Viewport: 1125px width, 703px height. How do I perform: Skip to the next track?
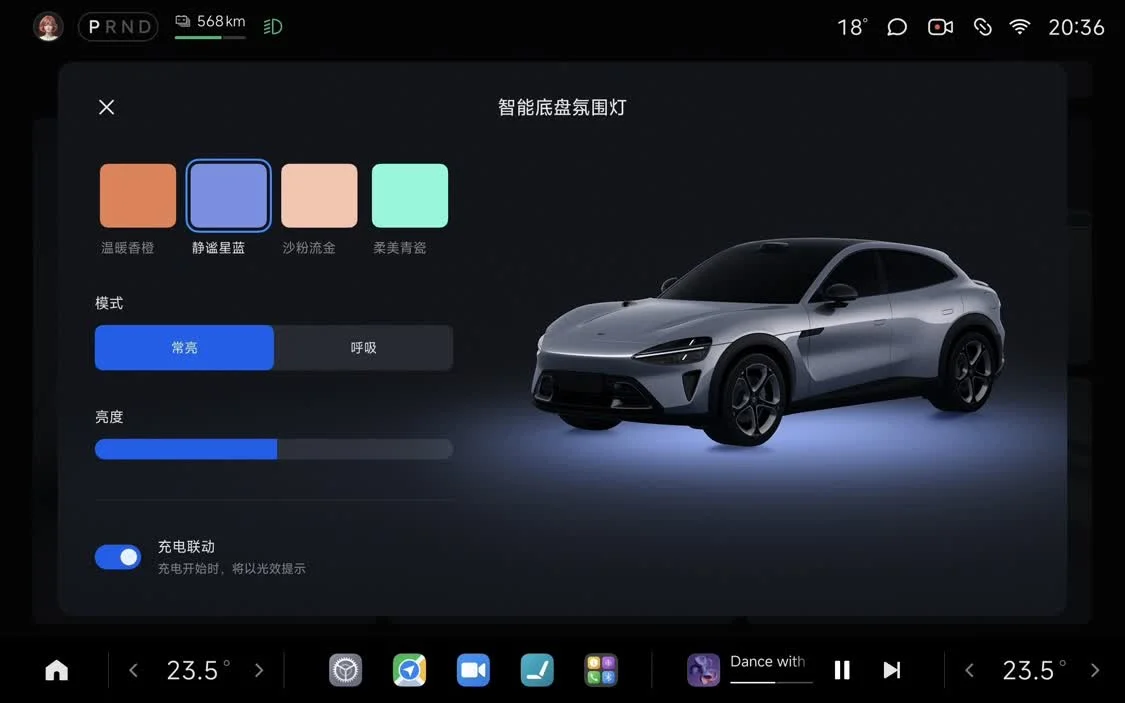892,670
